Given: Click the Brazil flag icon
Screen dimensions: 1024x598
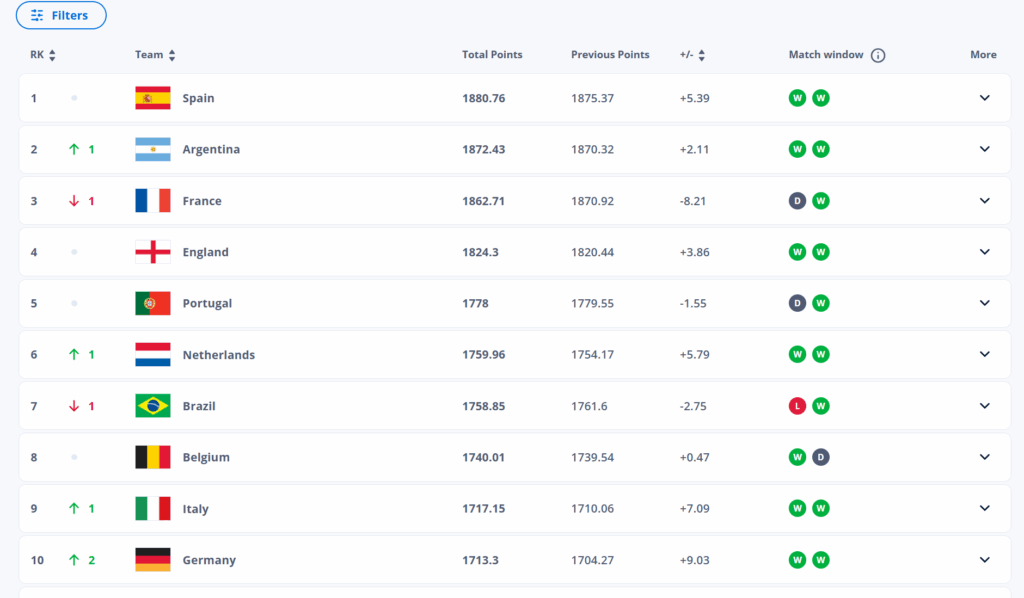Looking at the screenshot, I should click(153, 406).
